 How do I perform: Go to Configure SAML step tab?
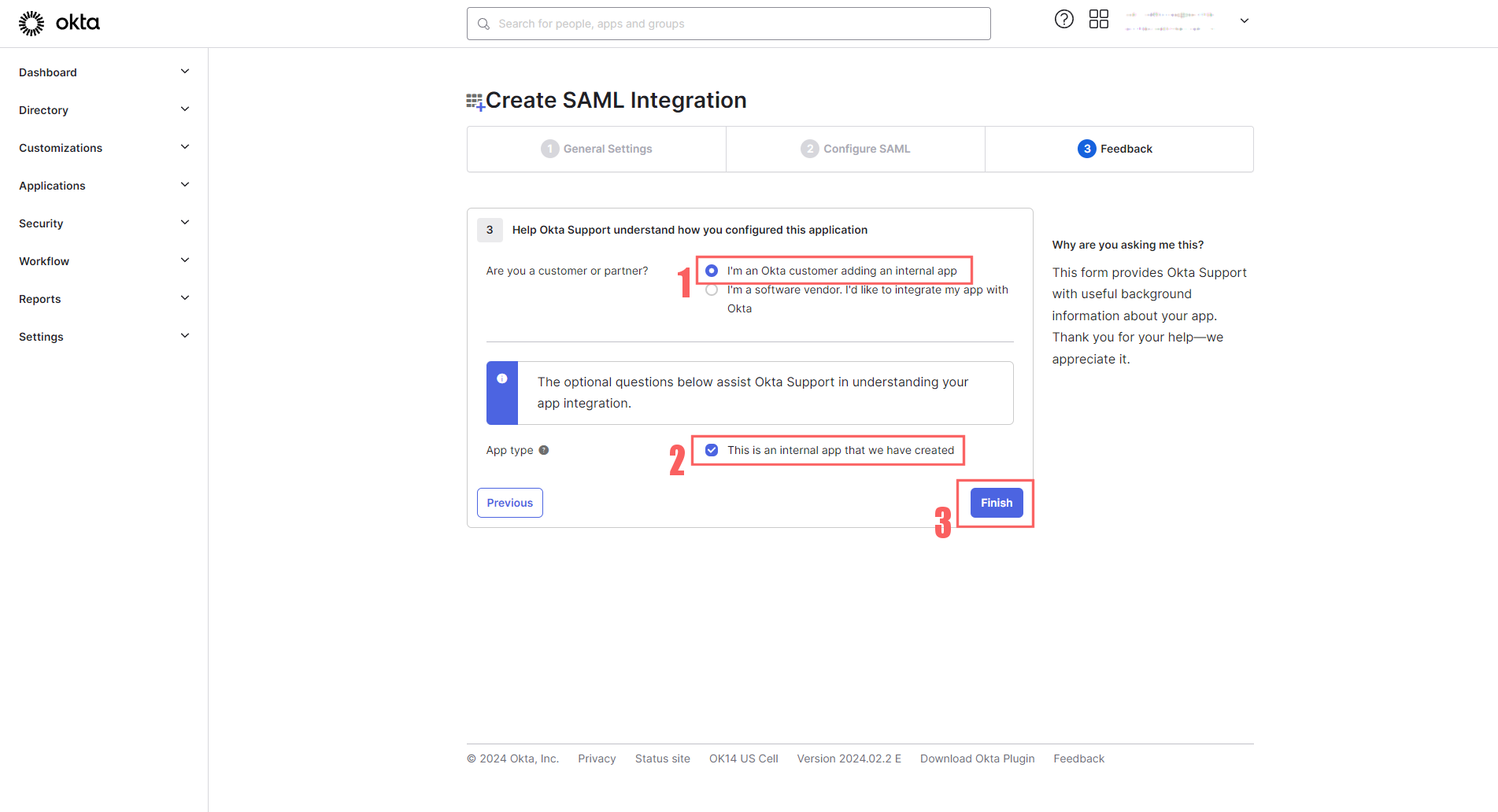coord(856,149)
